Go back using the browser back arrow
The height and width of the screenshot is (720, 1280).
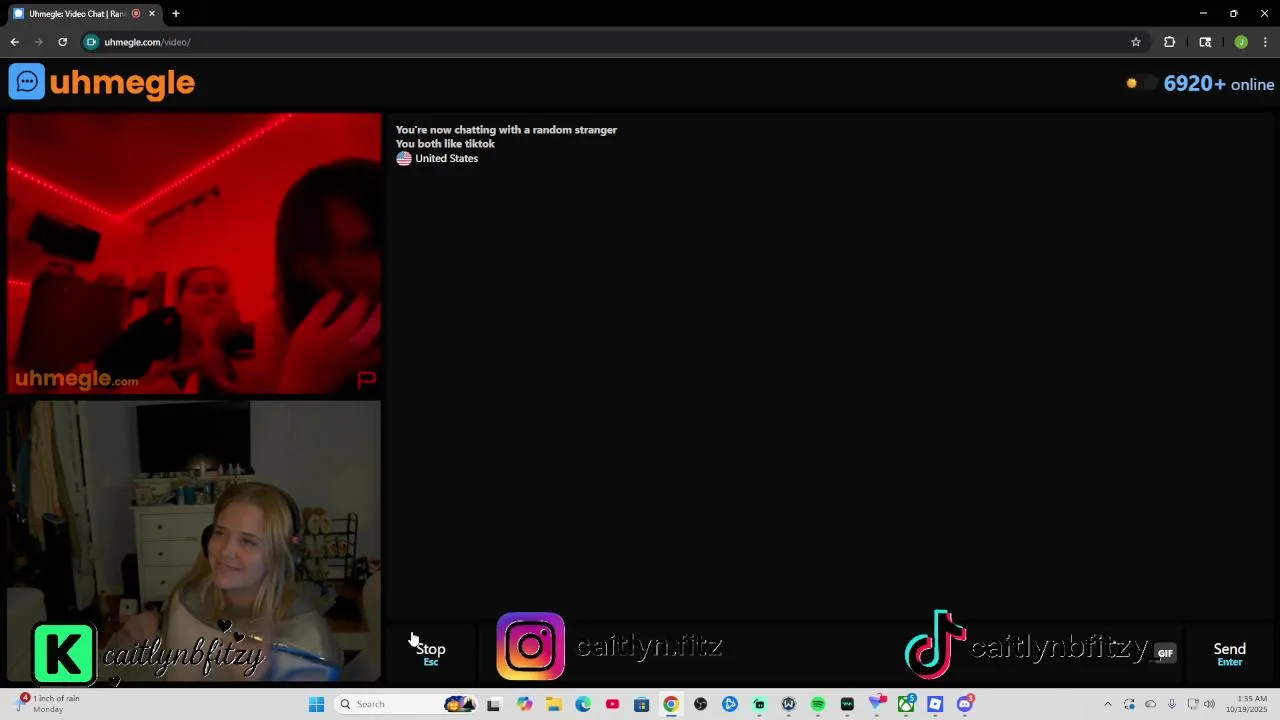pos(14,42)
